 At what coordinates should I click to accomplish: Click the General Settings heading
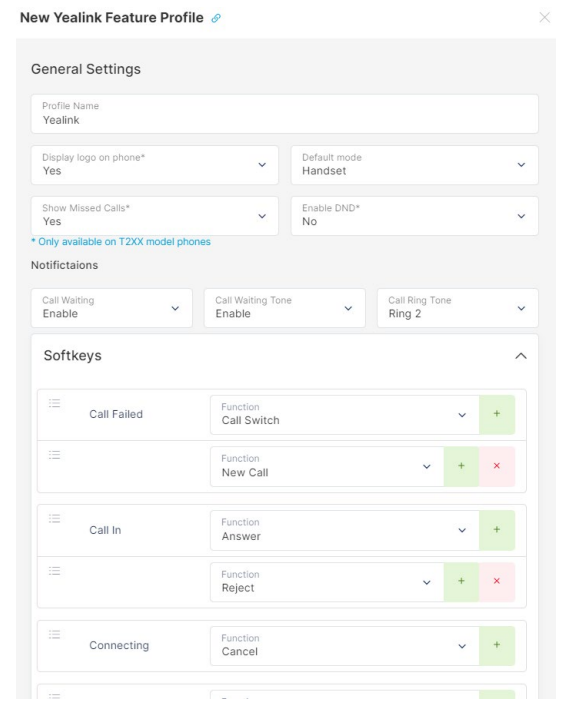click(x=86, y=69)
